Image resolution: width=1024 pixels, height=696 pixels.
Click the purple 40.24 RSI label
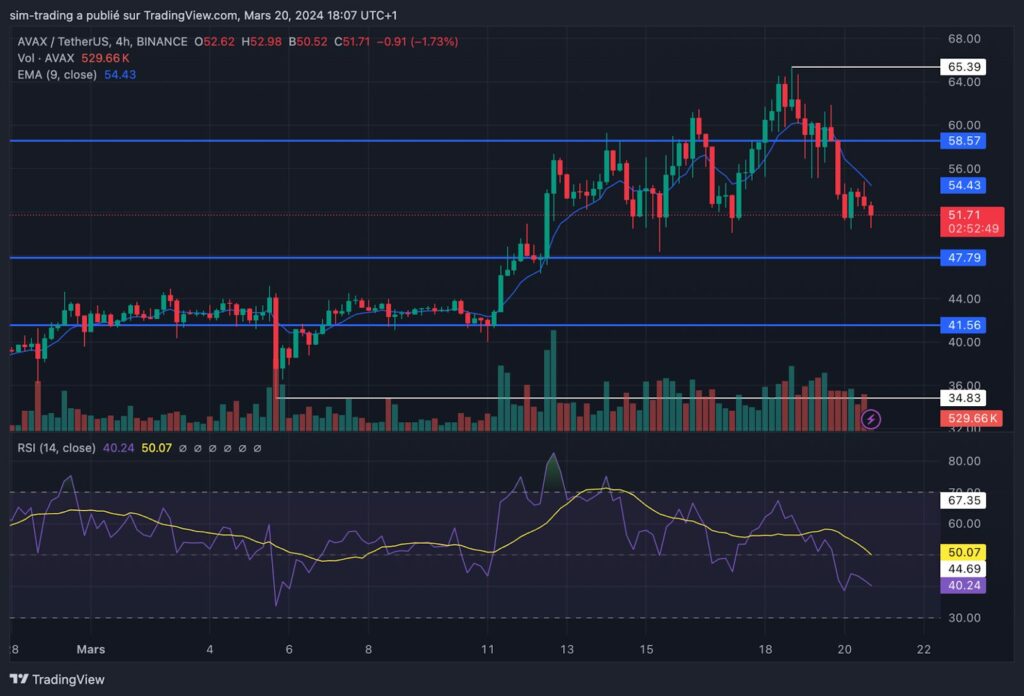(963, 585)
